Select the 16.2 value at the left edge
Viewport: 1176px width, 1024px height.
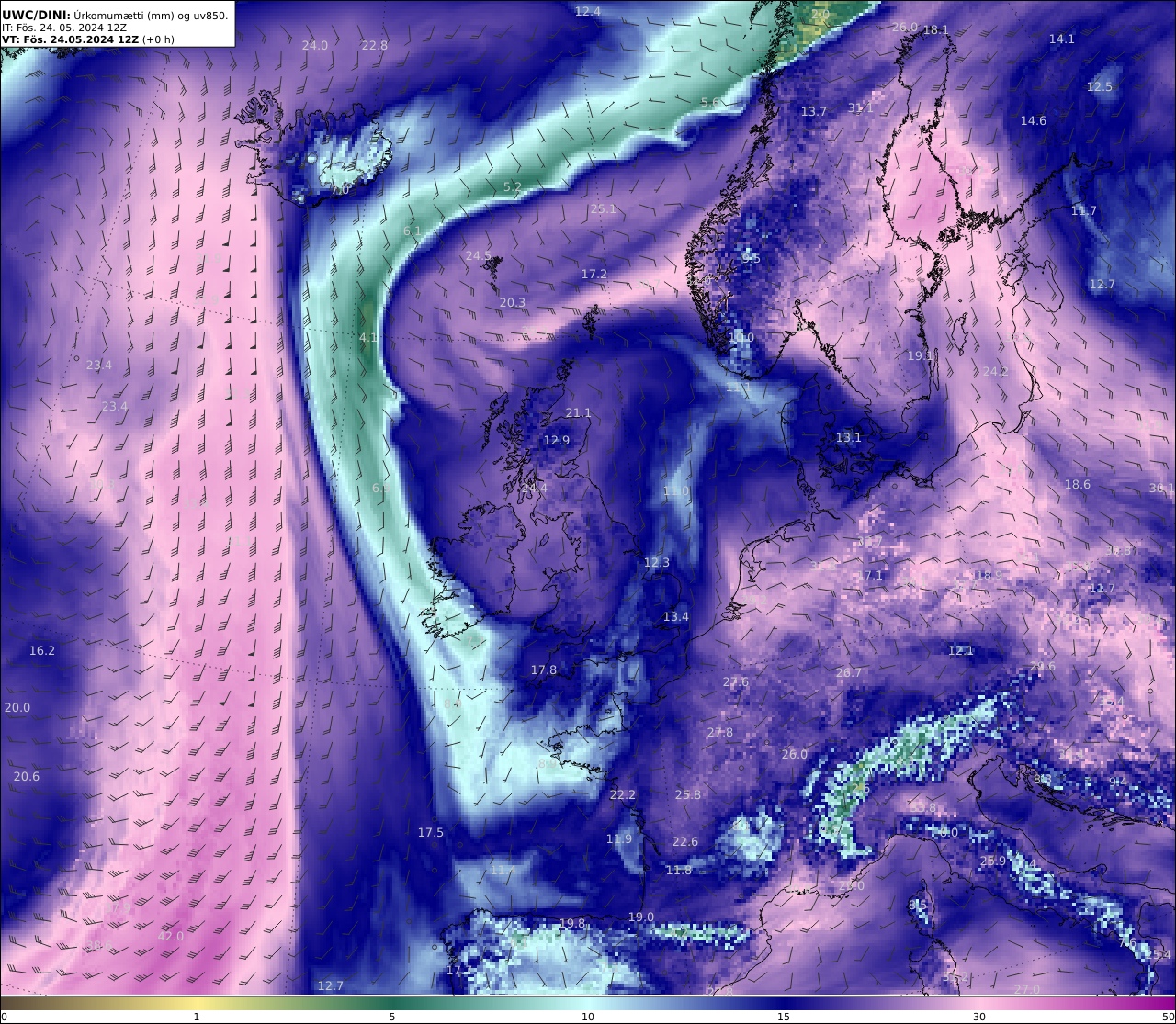[x=42, y=650]
